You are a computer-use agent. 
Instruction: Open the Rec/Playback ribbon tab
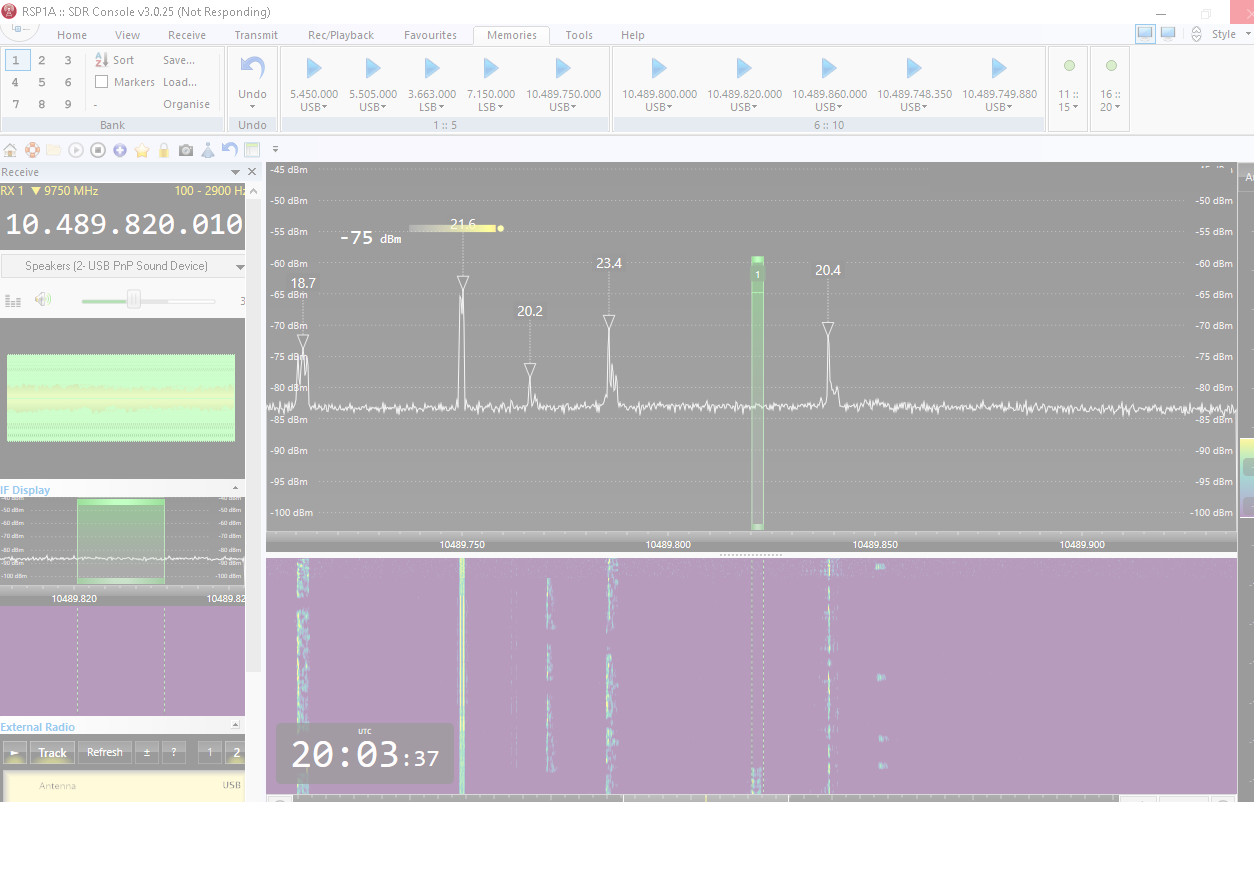(341, 35)
